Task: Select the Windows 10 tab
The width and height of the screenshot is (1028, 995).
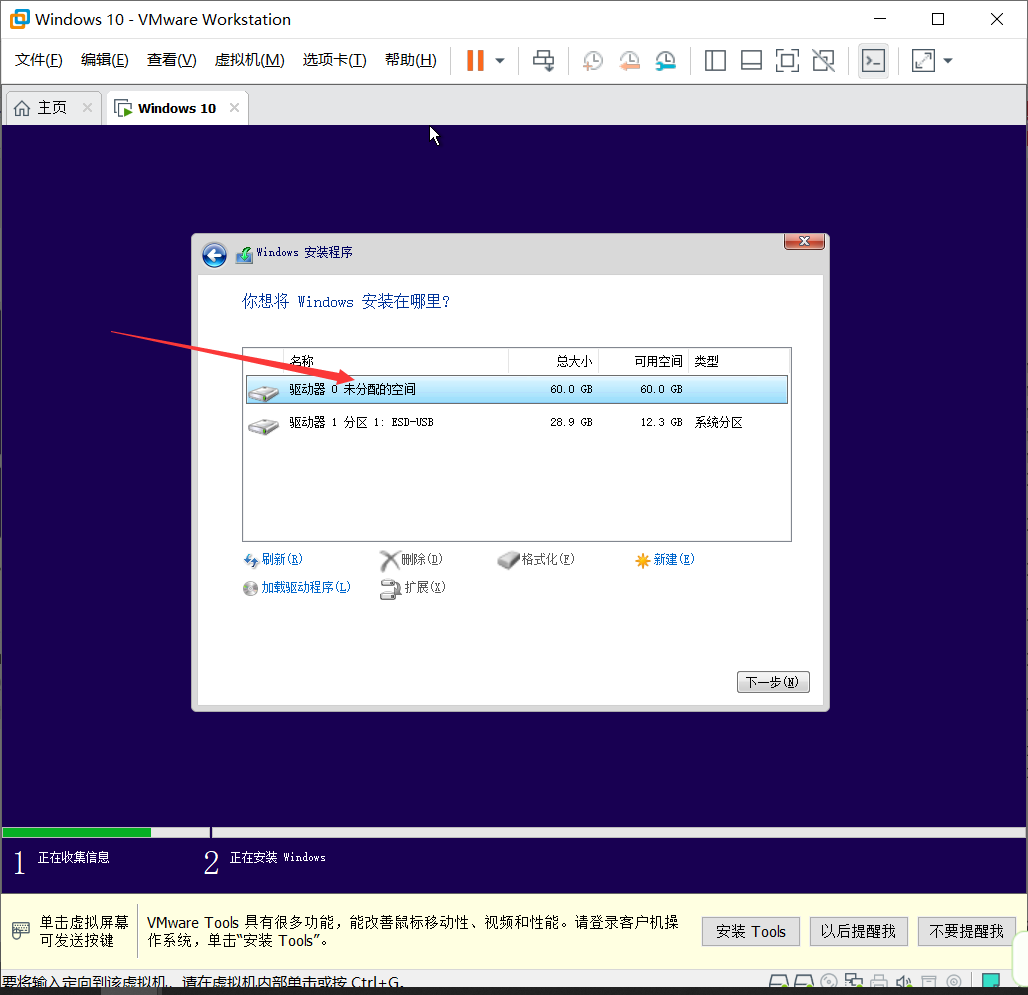Action: (x=176, y=107)
